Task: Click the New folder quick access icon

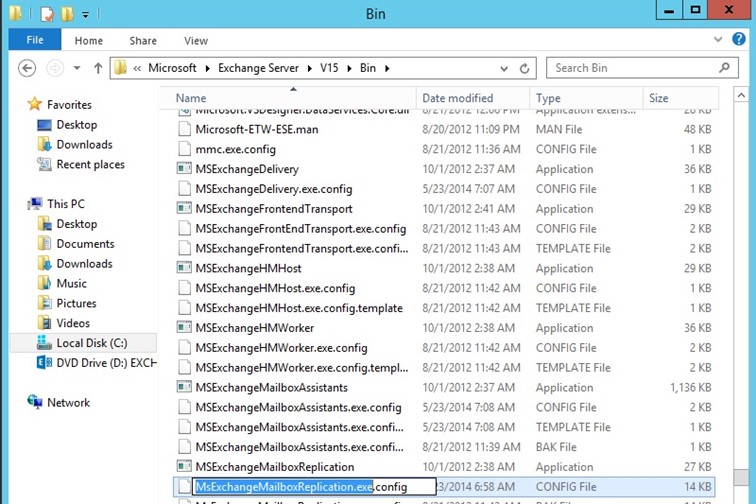Action: [x=67, y=14]
